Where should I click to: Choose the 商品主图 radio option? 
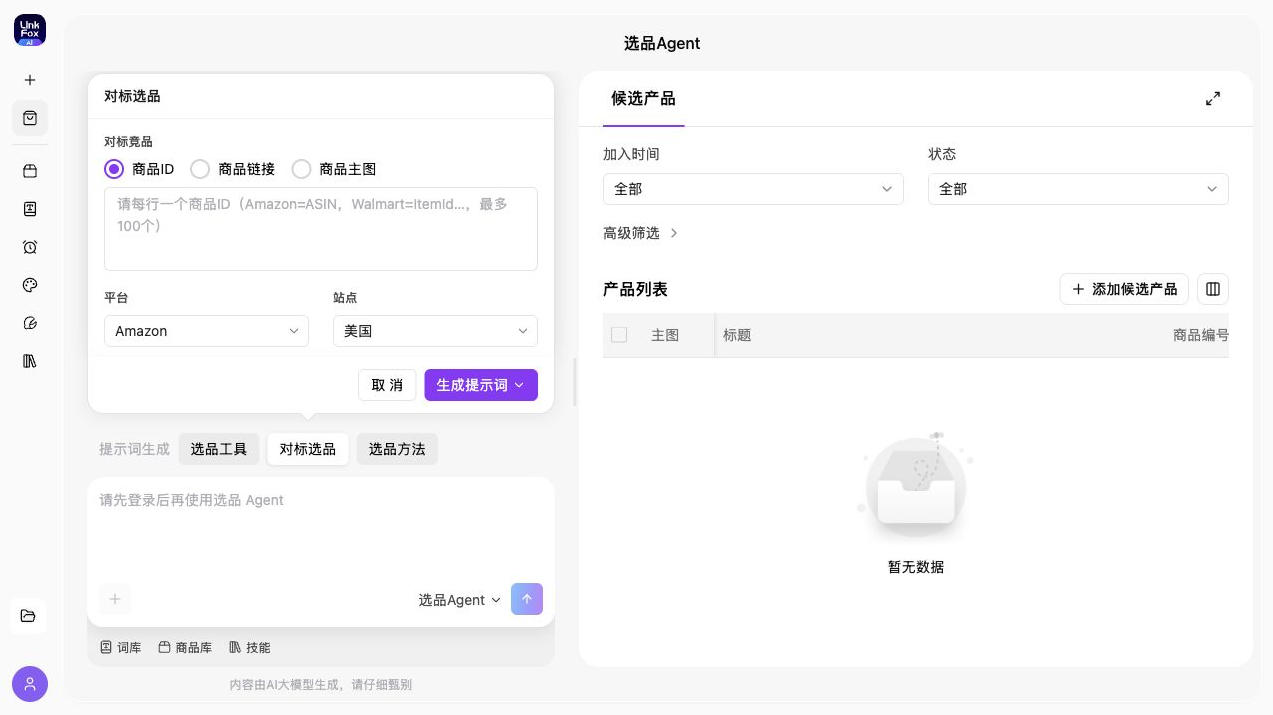(x=301, y=169)
